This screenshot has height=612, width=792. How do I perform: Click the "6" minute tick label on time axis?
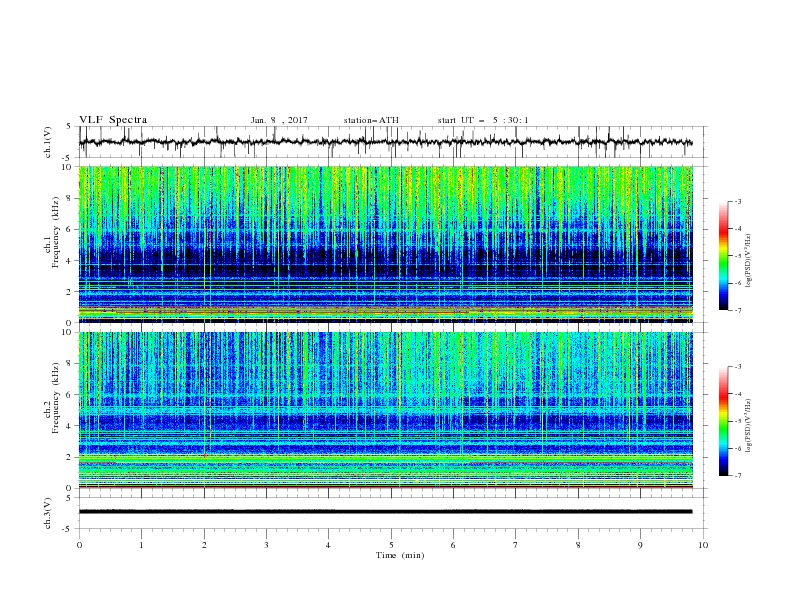coord(453,545)
